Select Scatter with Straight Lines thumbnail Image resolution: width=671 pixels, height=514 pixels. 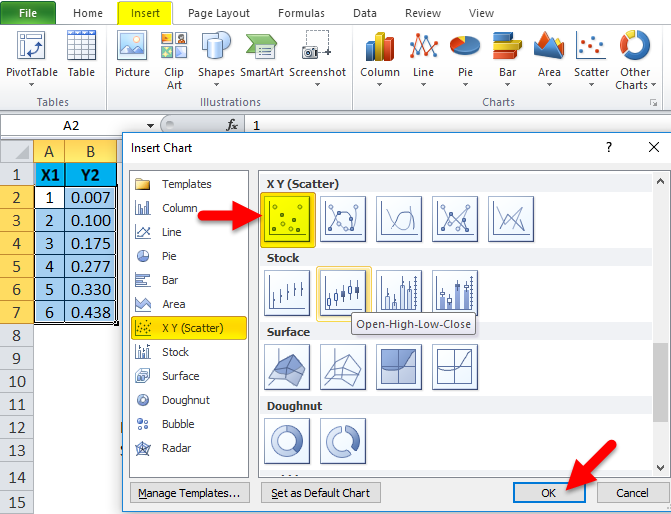tap(511, 219)
